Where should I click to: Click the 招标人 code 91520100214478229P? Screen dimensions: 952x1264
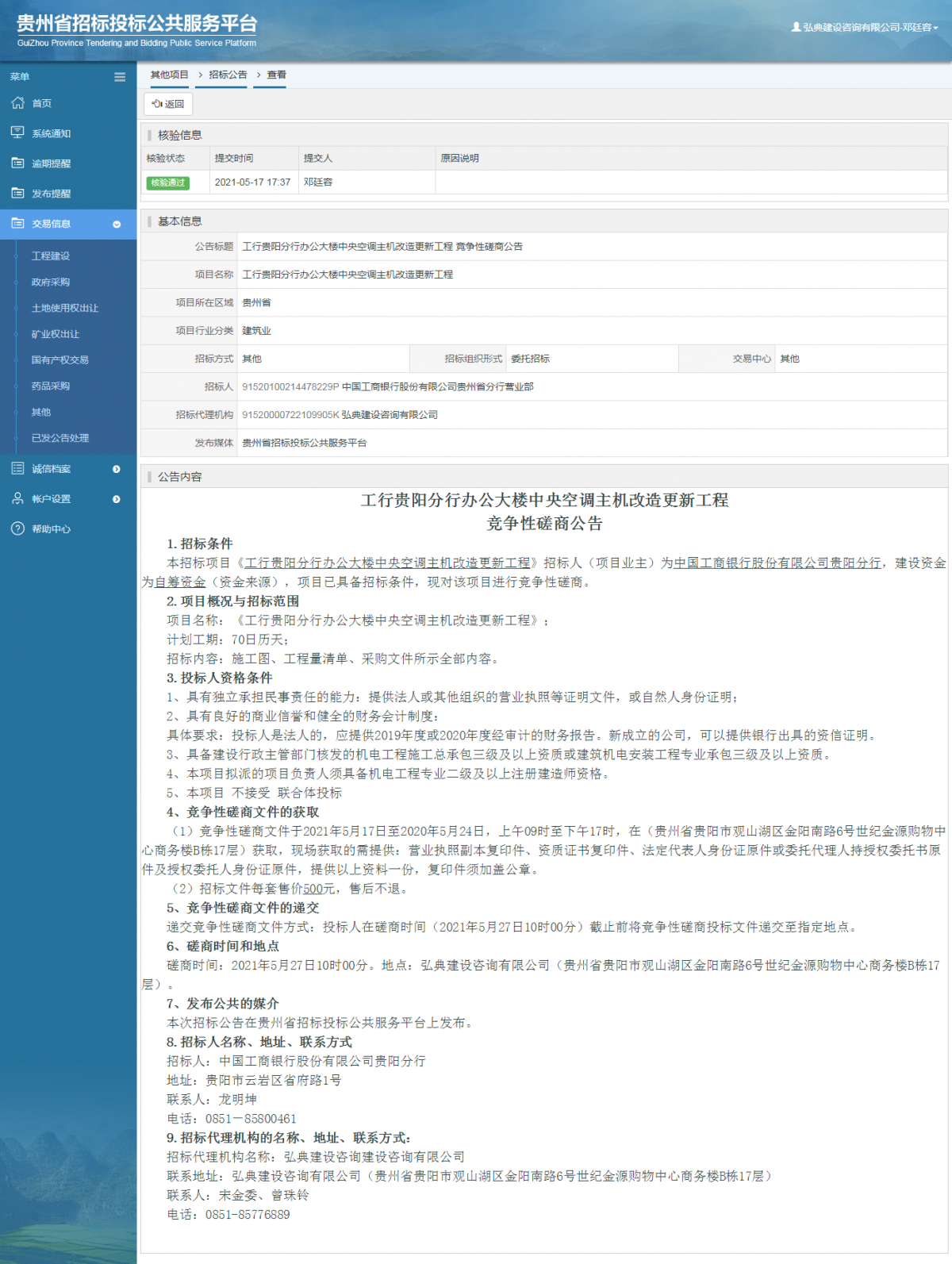pos(290,387)
